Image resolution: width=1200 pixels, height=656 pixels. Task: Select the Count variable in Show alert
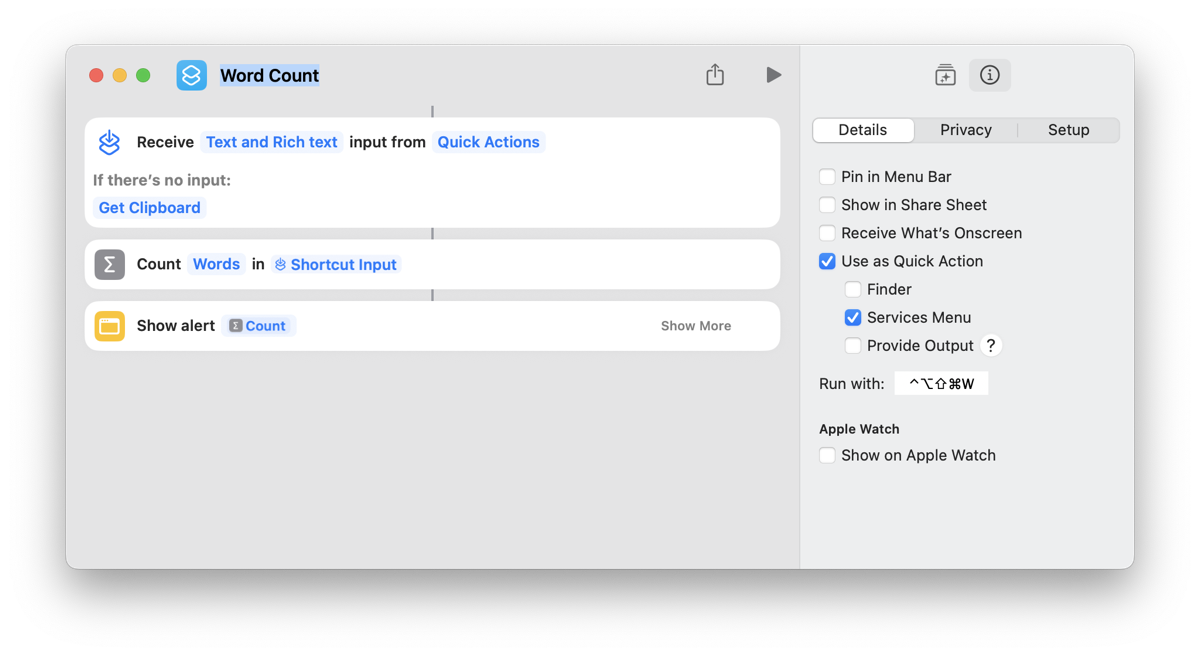point(258,326)
